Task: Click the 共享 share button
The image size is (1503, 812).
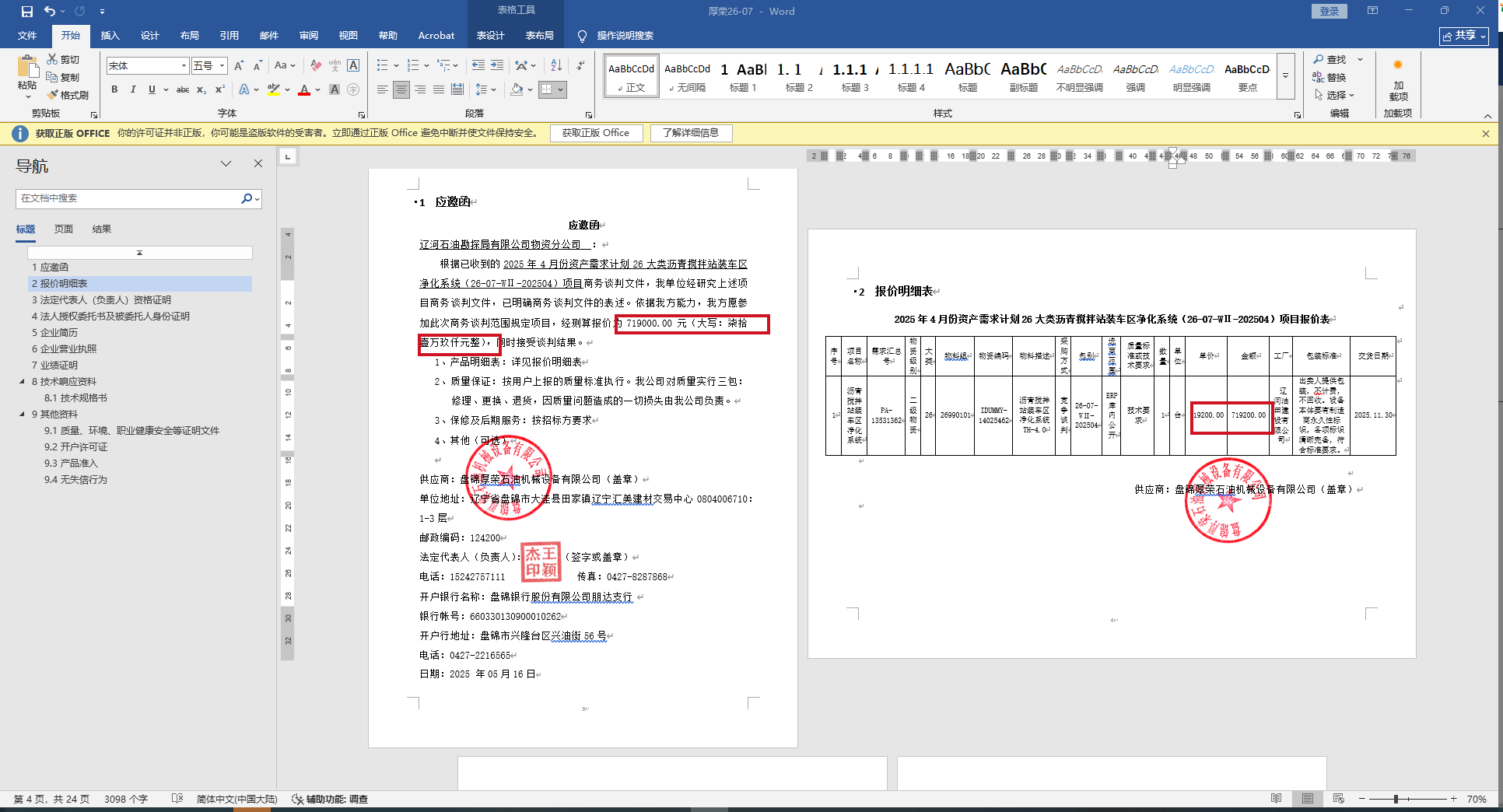Action: click(x=1464, y=36)
